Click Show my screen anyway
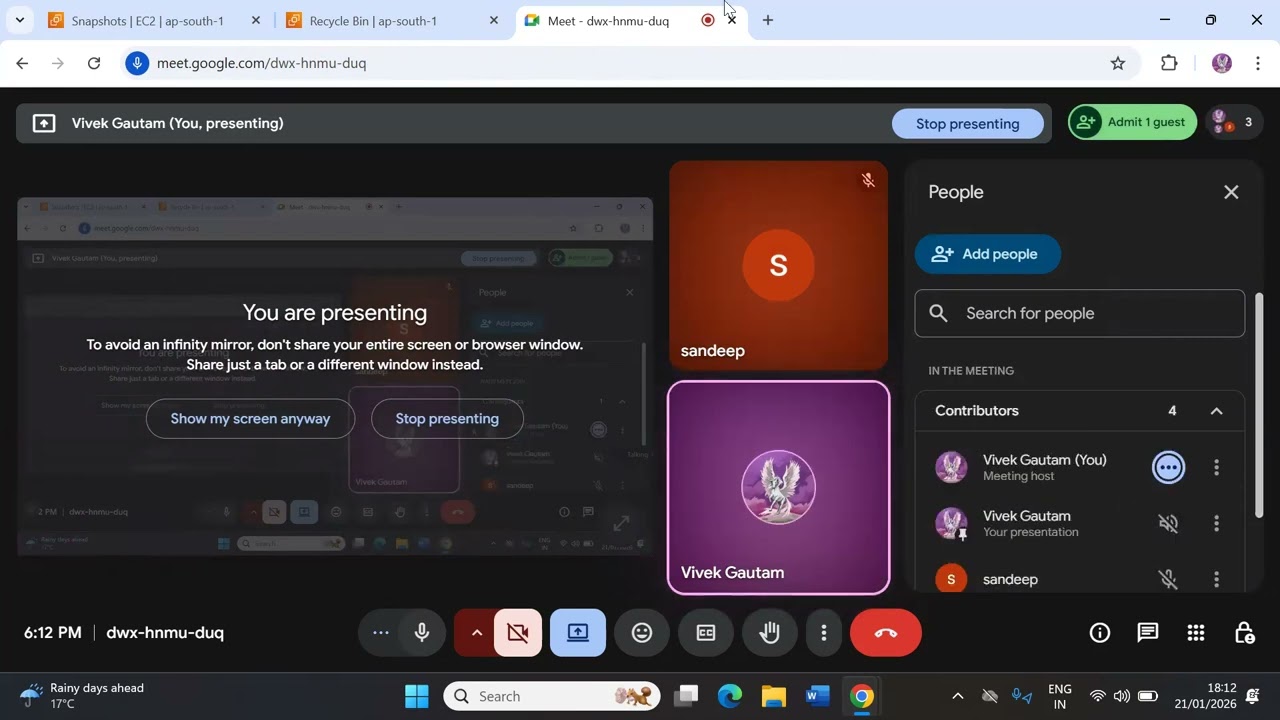The width and height of the screenshot is (1280, 720). click(250, 419)
